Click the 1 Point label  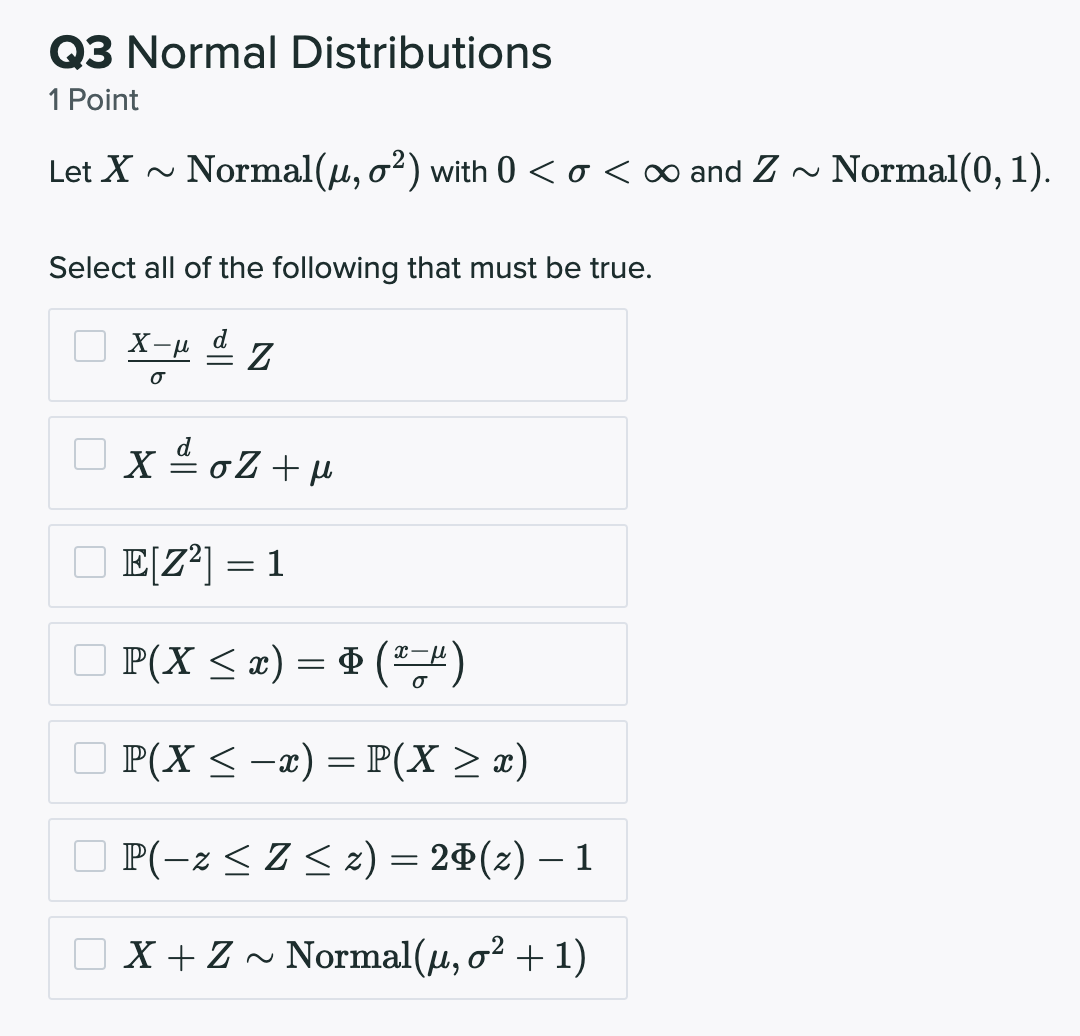pyautogui.click(x=93, y=100)
